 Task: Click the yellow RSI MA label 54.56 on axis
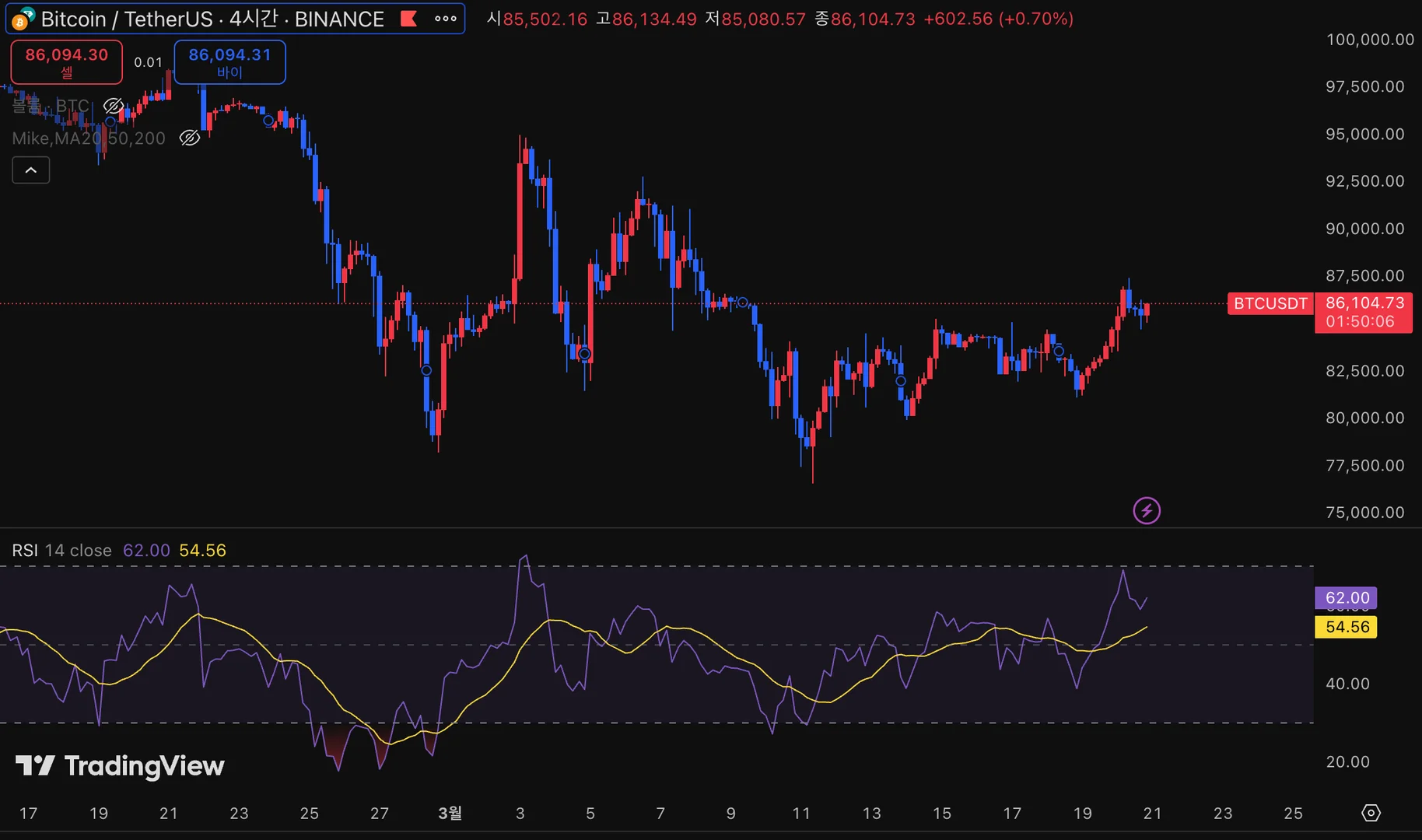1347,627
